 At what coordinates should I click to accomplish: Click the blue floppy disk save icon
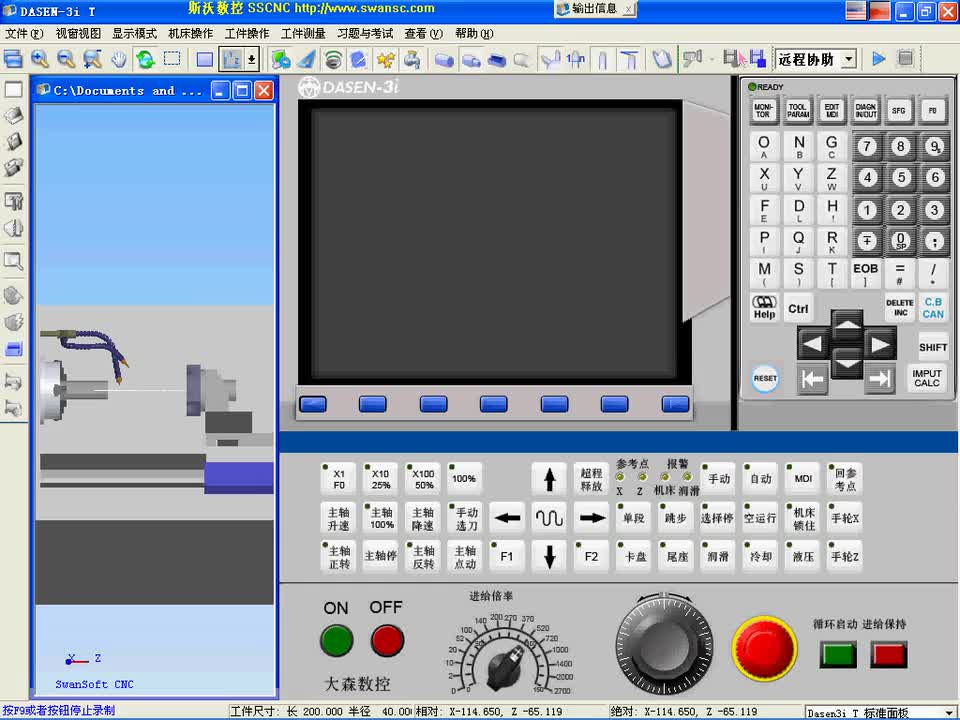pos(757,59)
